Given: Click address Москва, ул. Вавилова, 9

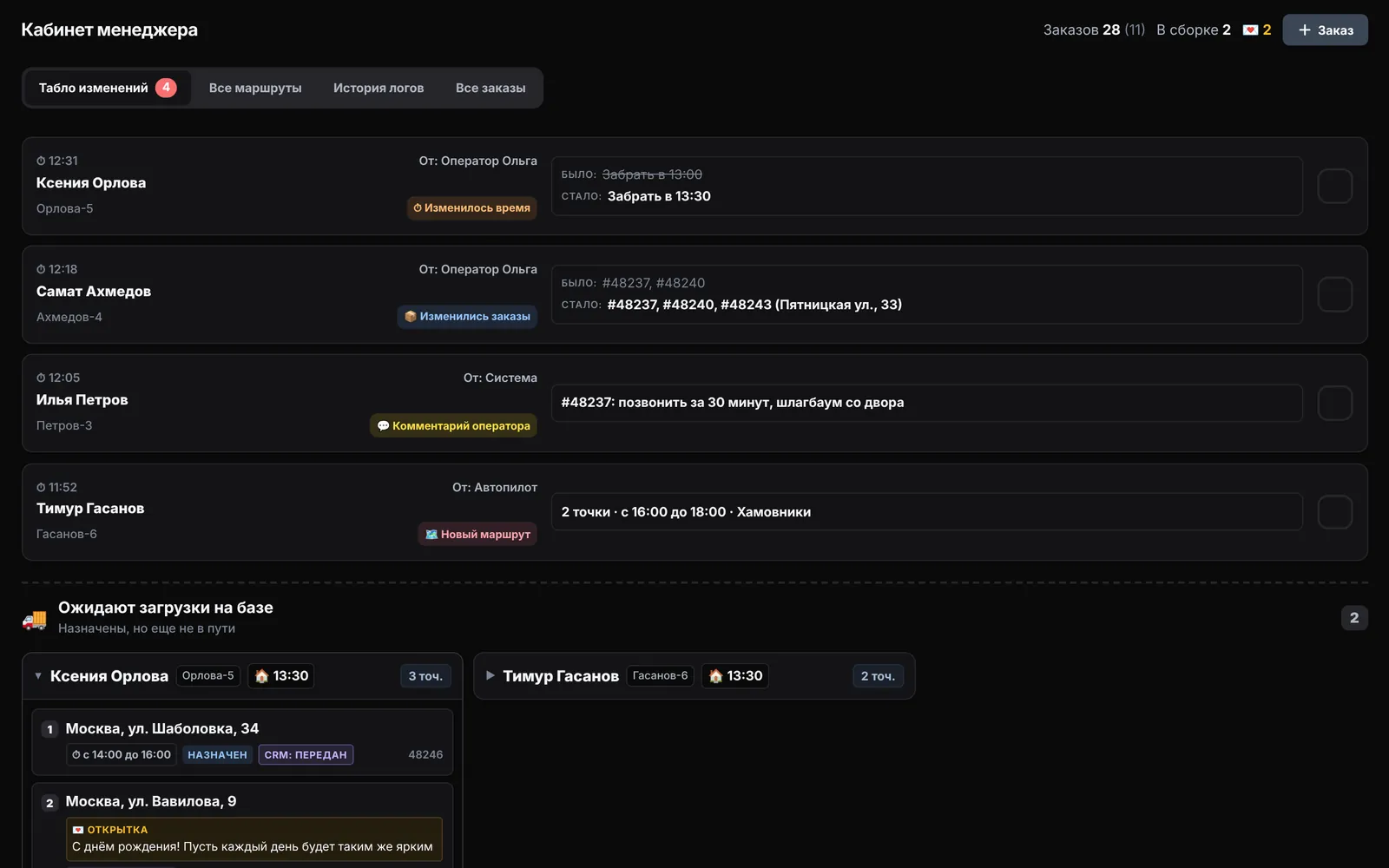Looking at the screenshot, I should pos(151,801).
